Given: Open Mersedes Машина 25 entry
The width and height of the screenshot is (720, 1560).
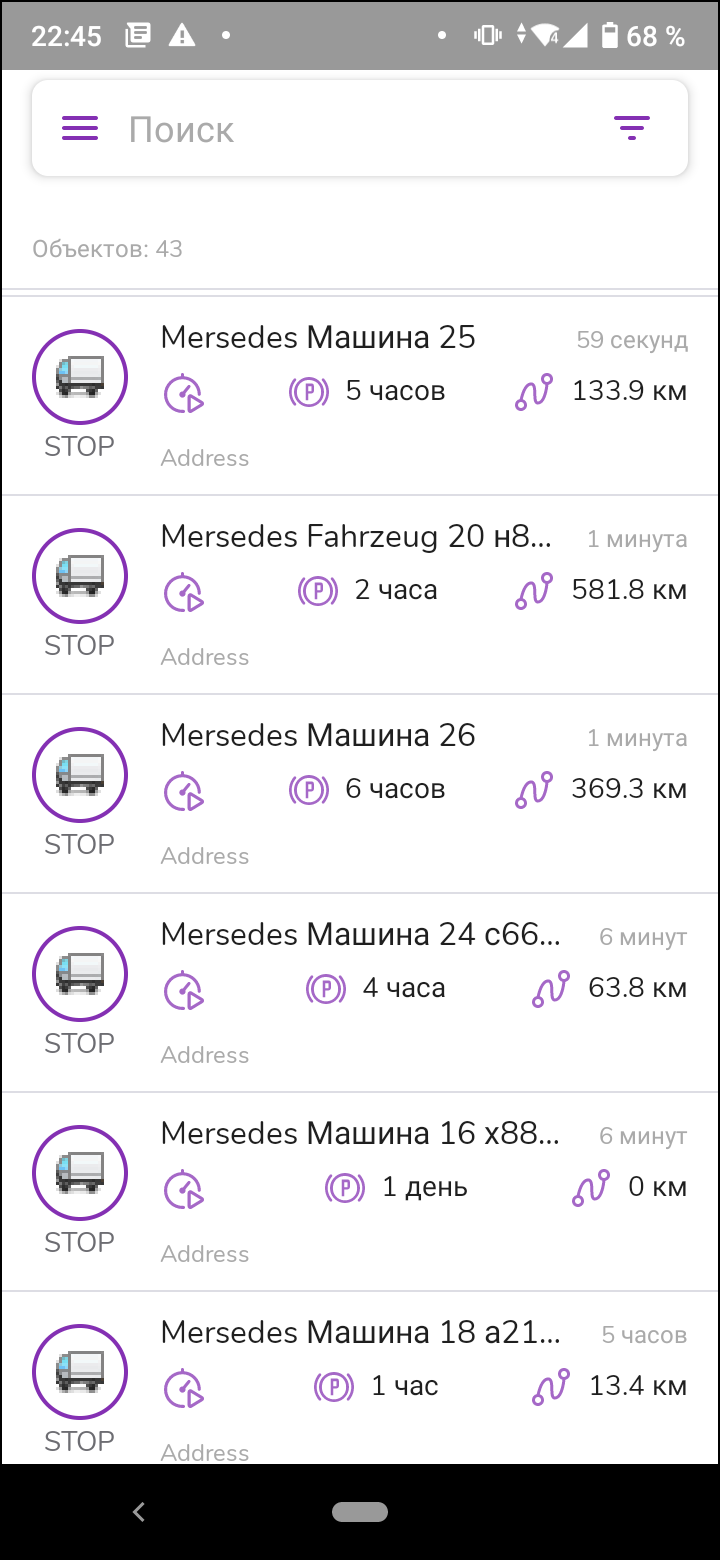Looking at the screenshot, I should click(360, 396).
